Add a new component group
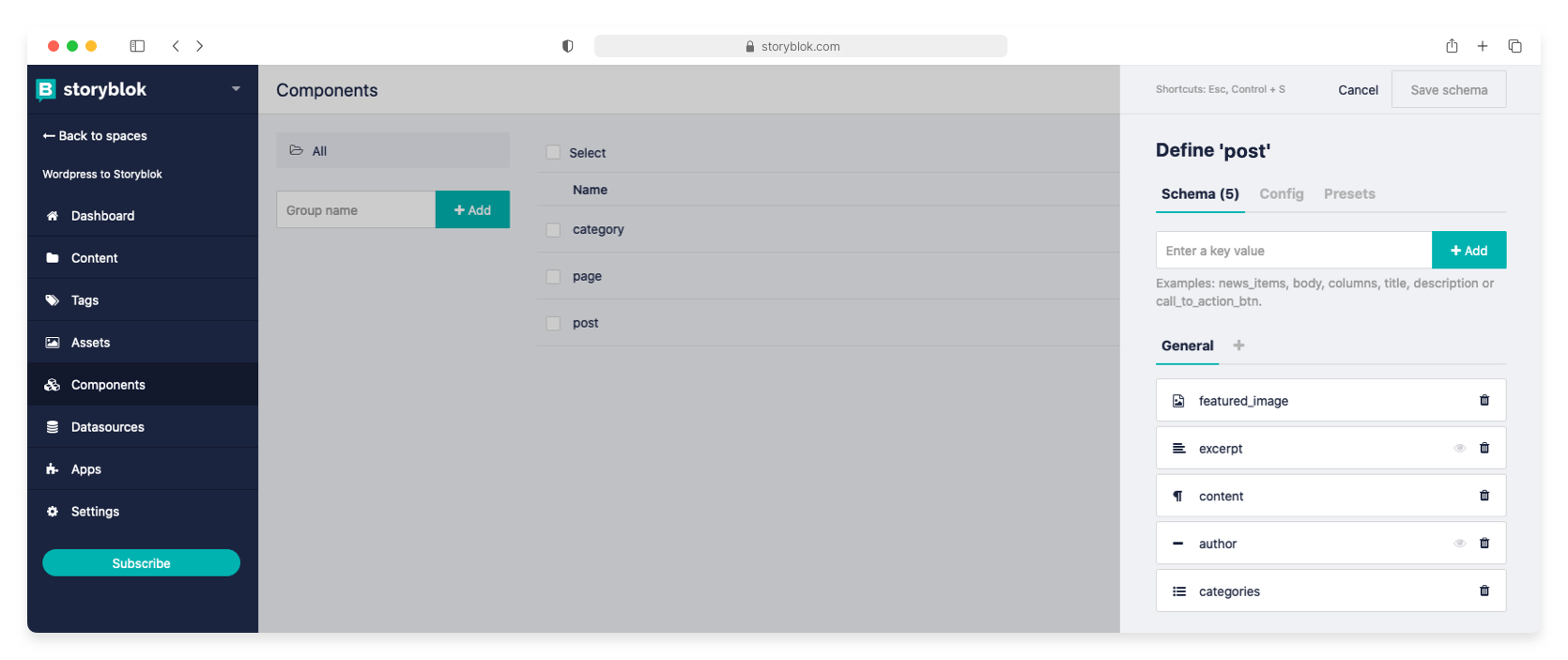The width and height of the screenshot is (1568, 660). [472, 209]
